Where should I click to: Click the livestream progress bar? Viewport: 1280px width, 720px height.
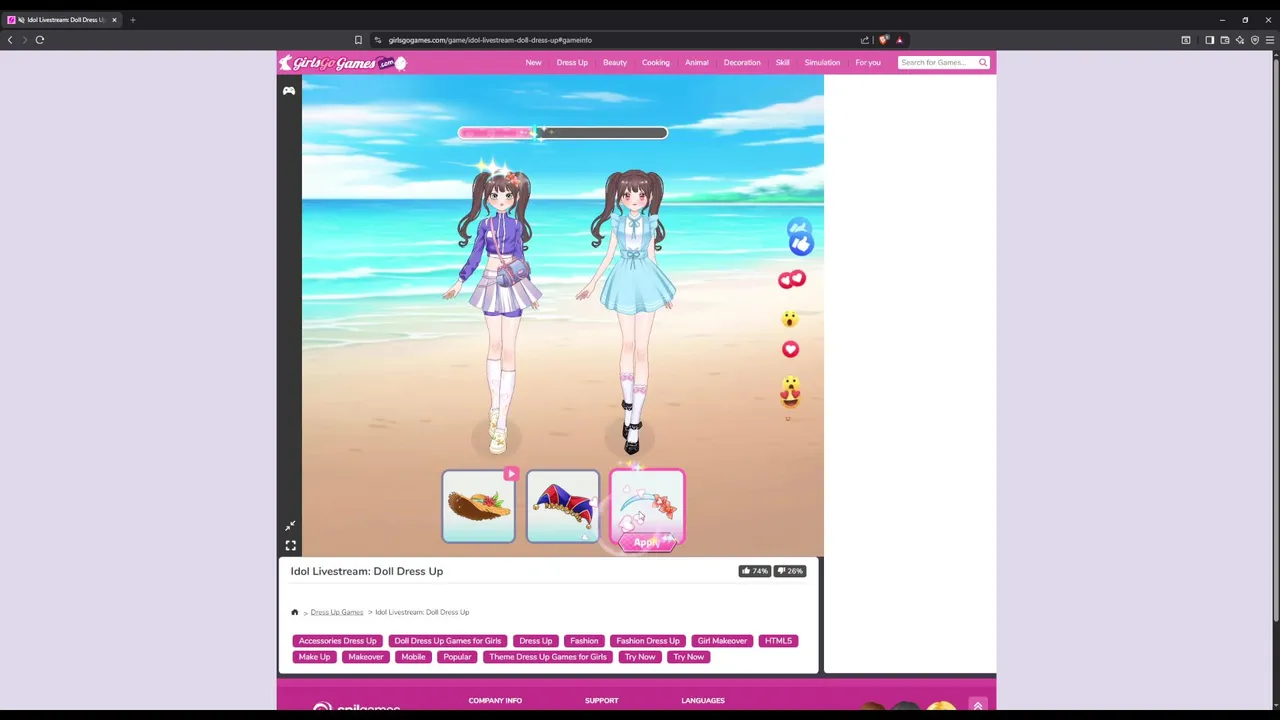pyautogui.click(x=562, y=132)
